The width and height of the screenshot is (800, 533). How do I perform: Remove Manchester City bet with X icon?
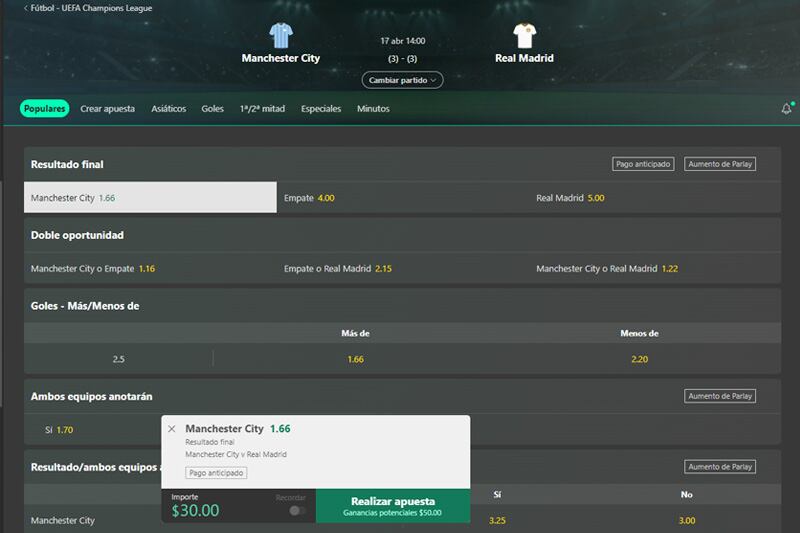coord(172,429)
